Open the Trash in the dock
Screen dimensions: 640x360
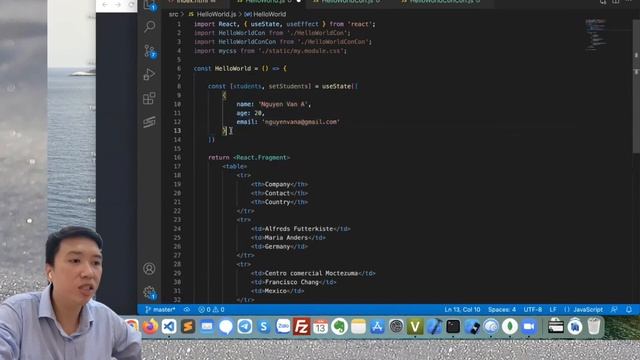(x=594, y=327)
